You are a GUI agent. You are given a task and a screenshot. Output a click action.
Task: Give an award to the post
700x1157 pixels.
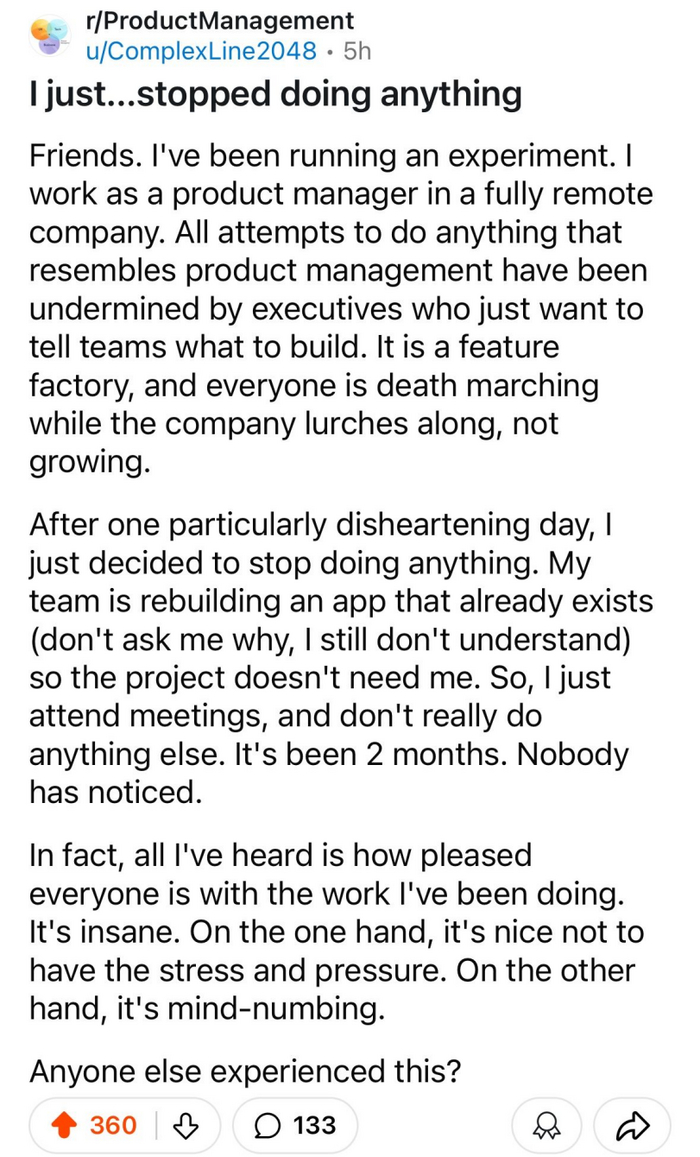pyautogui.click(x=547, y=1125)
